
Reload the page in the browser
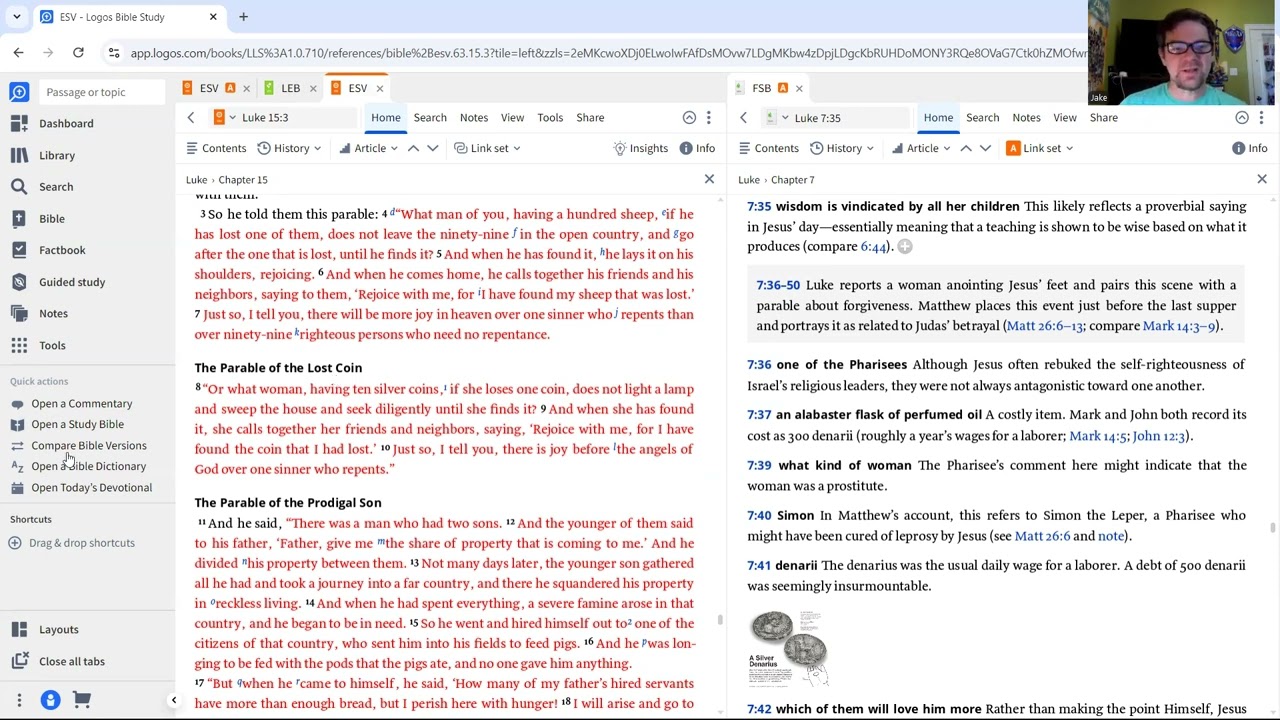[x=78, y=52]
